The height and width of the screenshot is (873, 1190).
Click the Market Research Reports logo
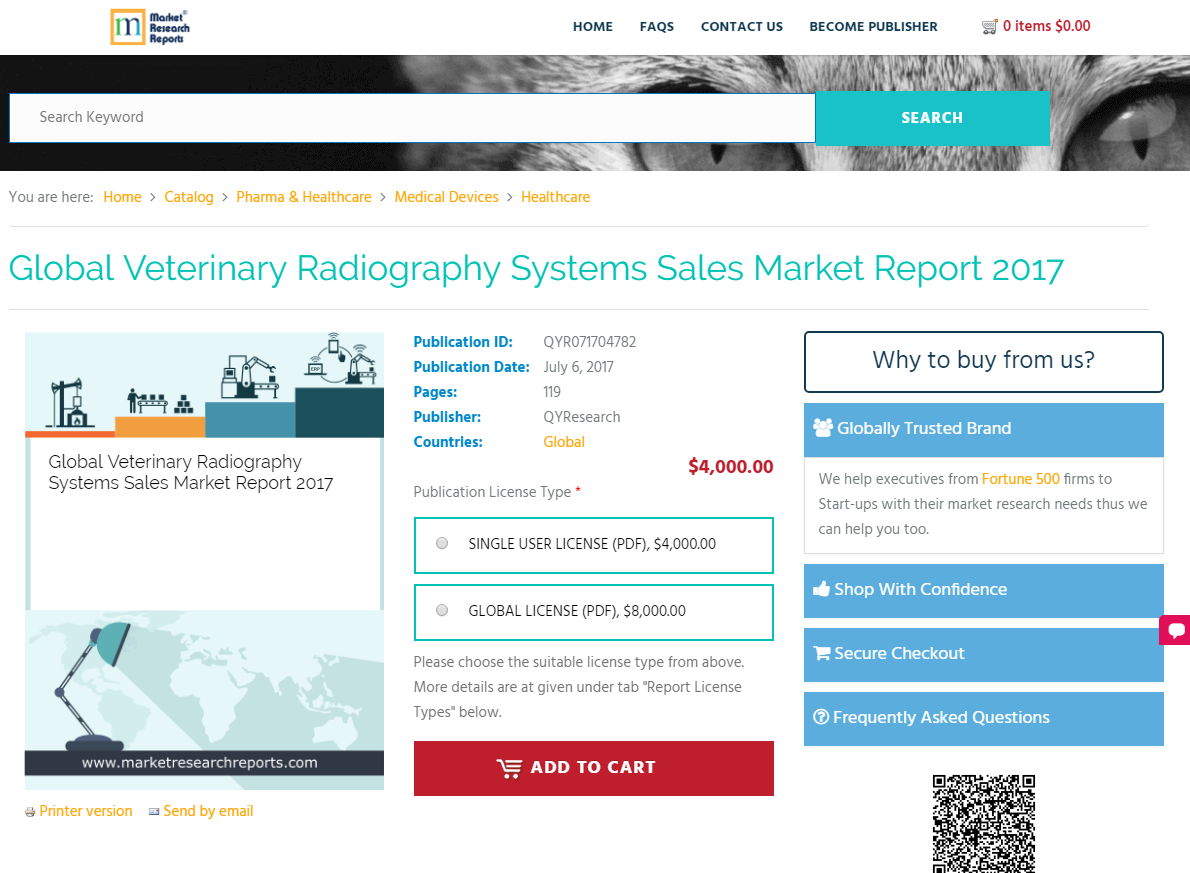[150, 27]
